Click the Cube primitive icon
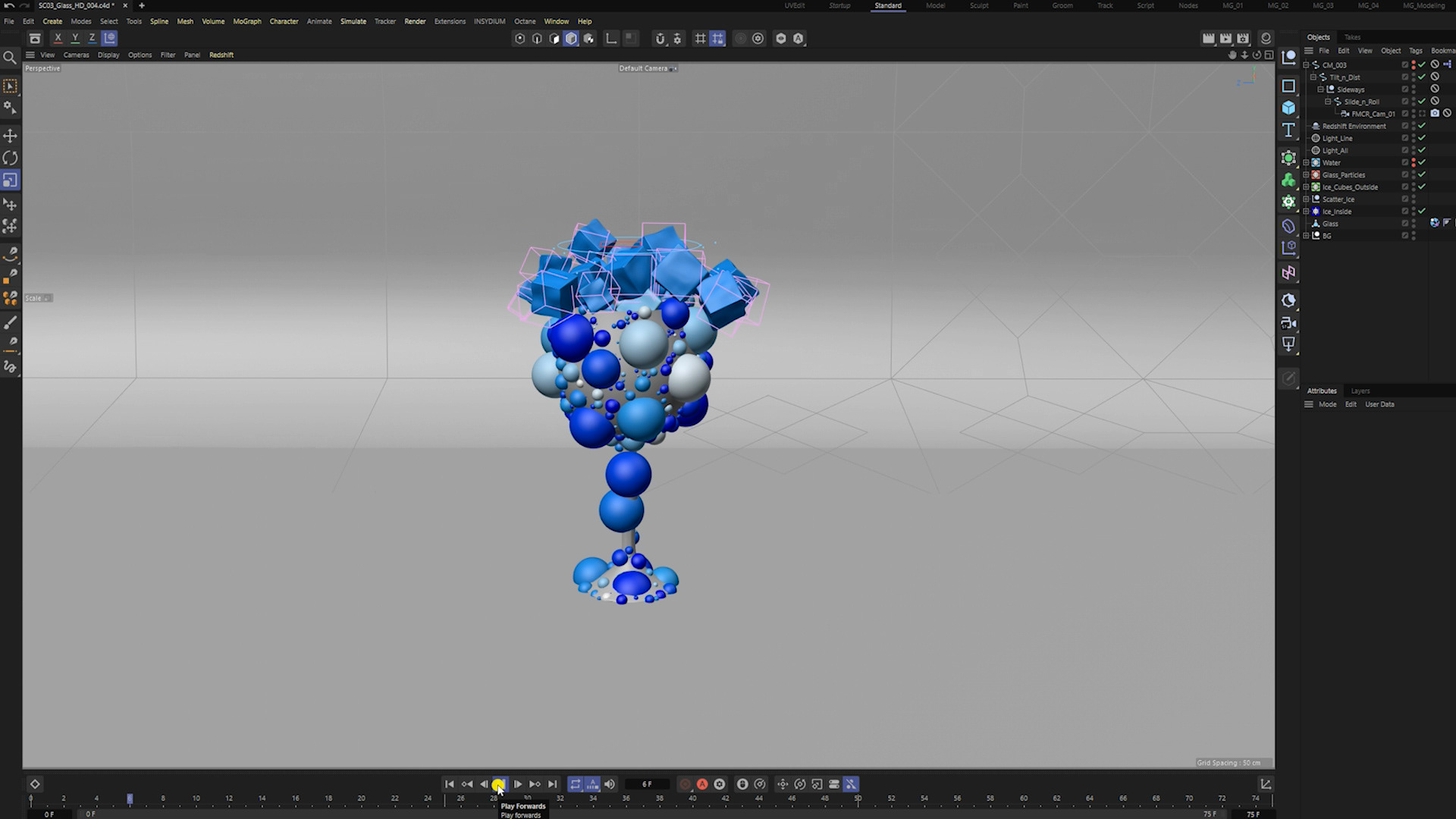The height and width of the screenshot is (819, 1456). (x=1288, y=108)
